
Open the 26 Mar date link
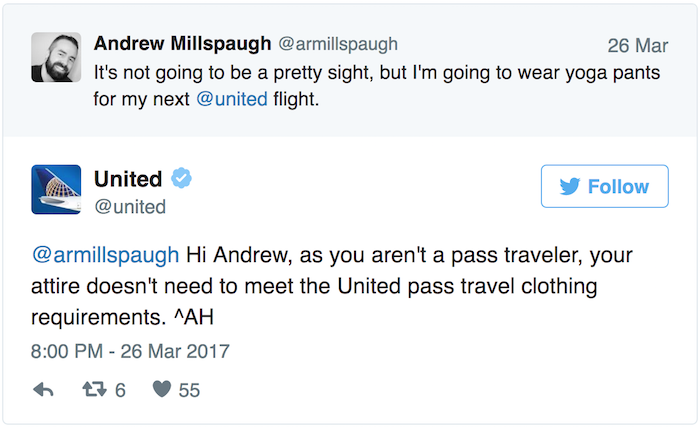pyautogui.click(x=638, y=46)
